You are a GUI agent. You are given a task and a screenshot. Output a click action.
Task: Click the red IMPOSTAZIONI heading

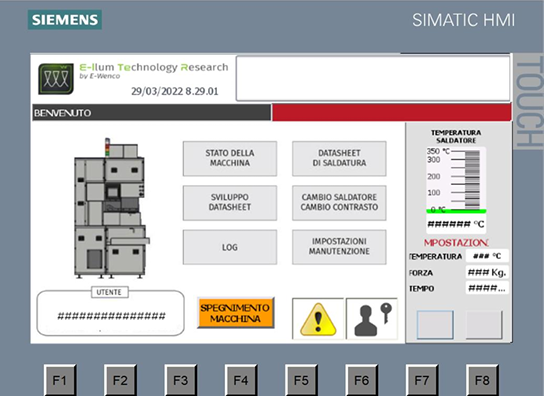[x=456, y=243]
